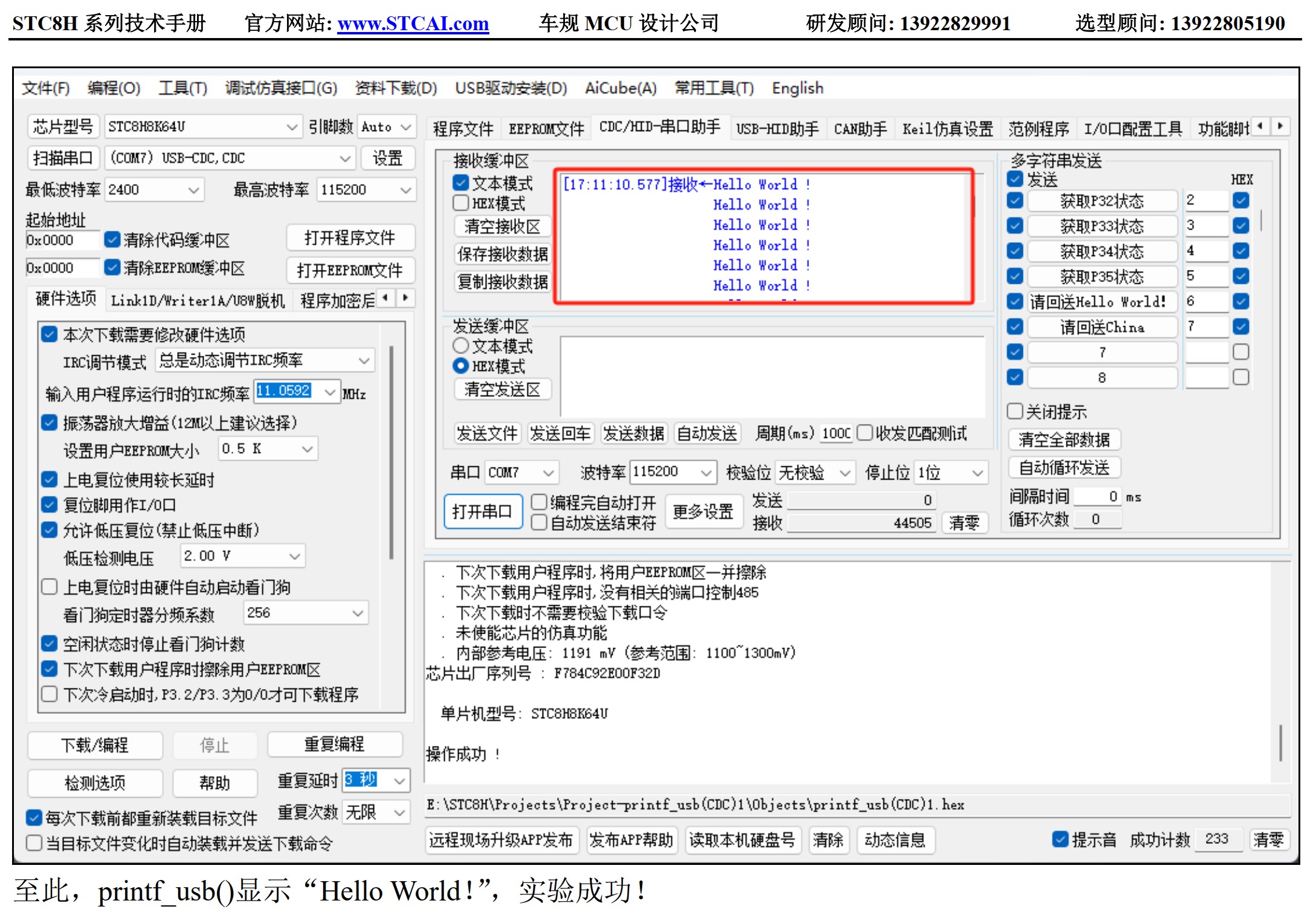
Task: Enable 上电复位时由硬件自动启动看门狗 checkbox
Action: click(x=49, y=587)
